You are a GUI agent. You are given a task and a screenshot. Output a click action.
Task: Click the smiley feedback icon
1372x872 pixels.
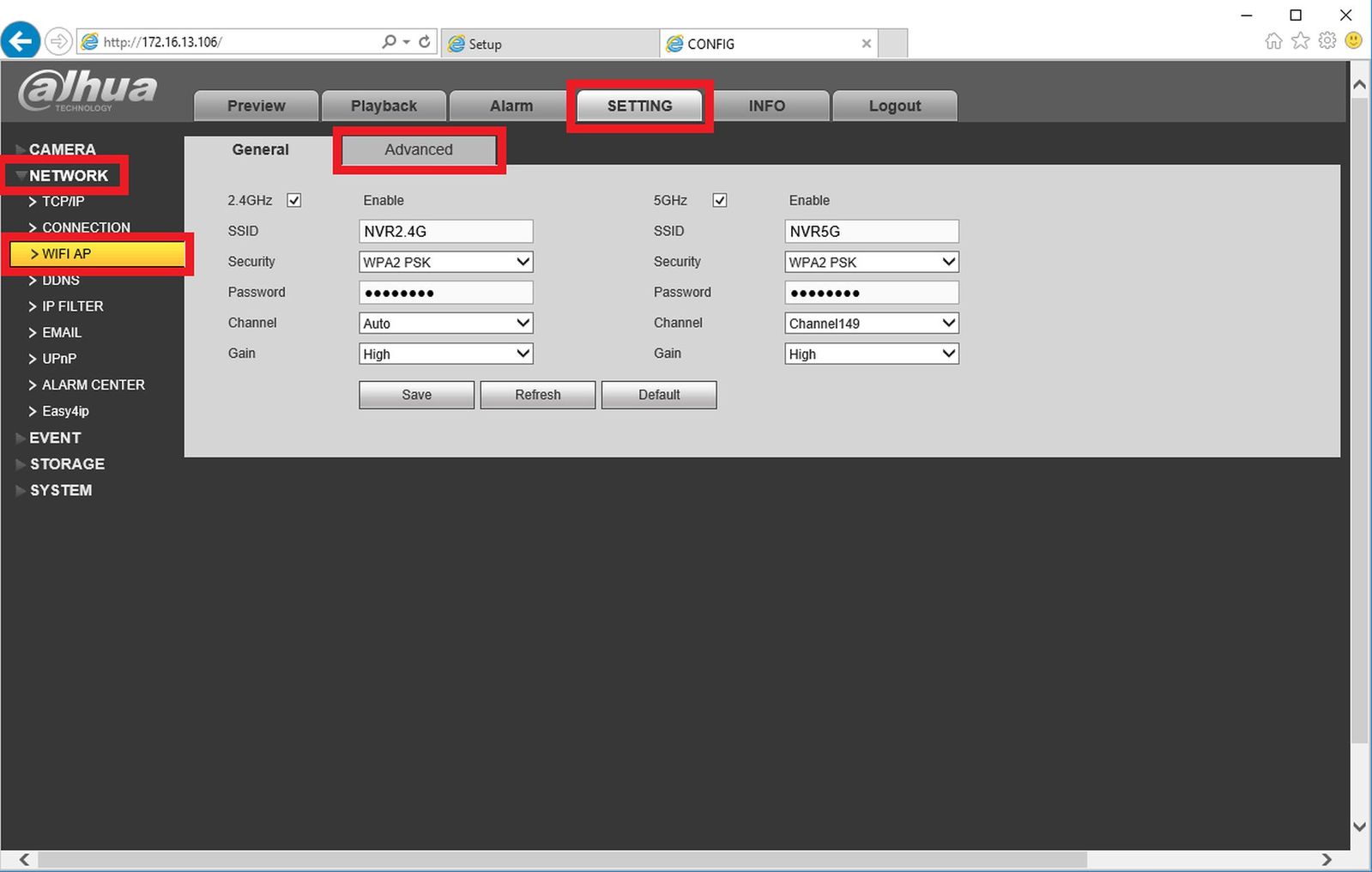[1354, 41]
